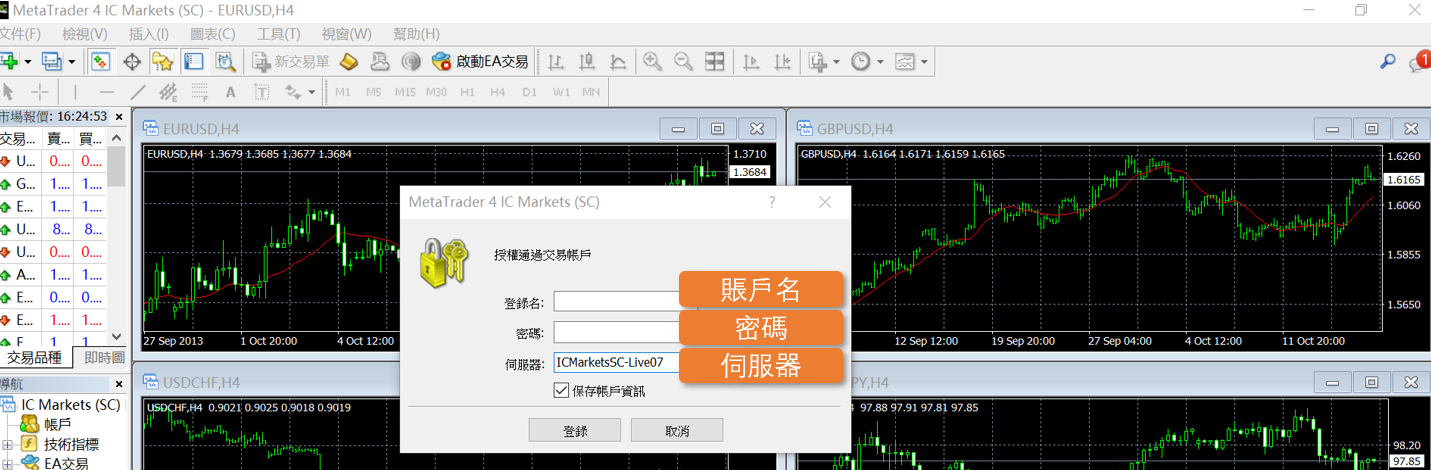This screenshot has width=1431, height=470.
Task: Switch to candlestick chart icon
Action: point(587,61)
